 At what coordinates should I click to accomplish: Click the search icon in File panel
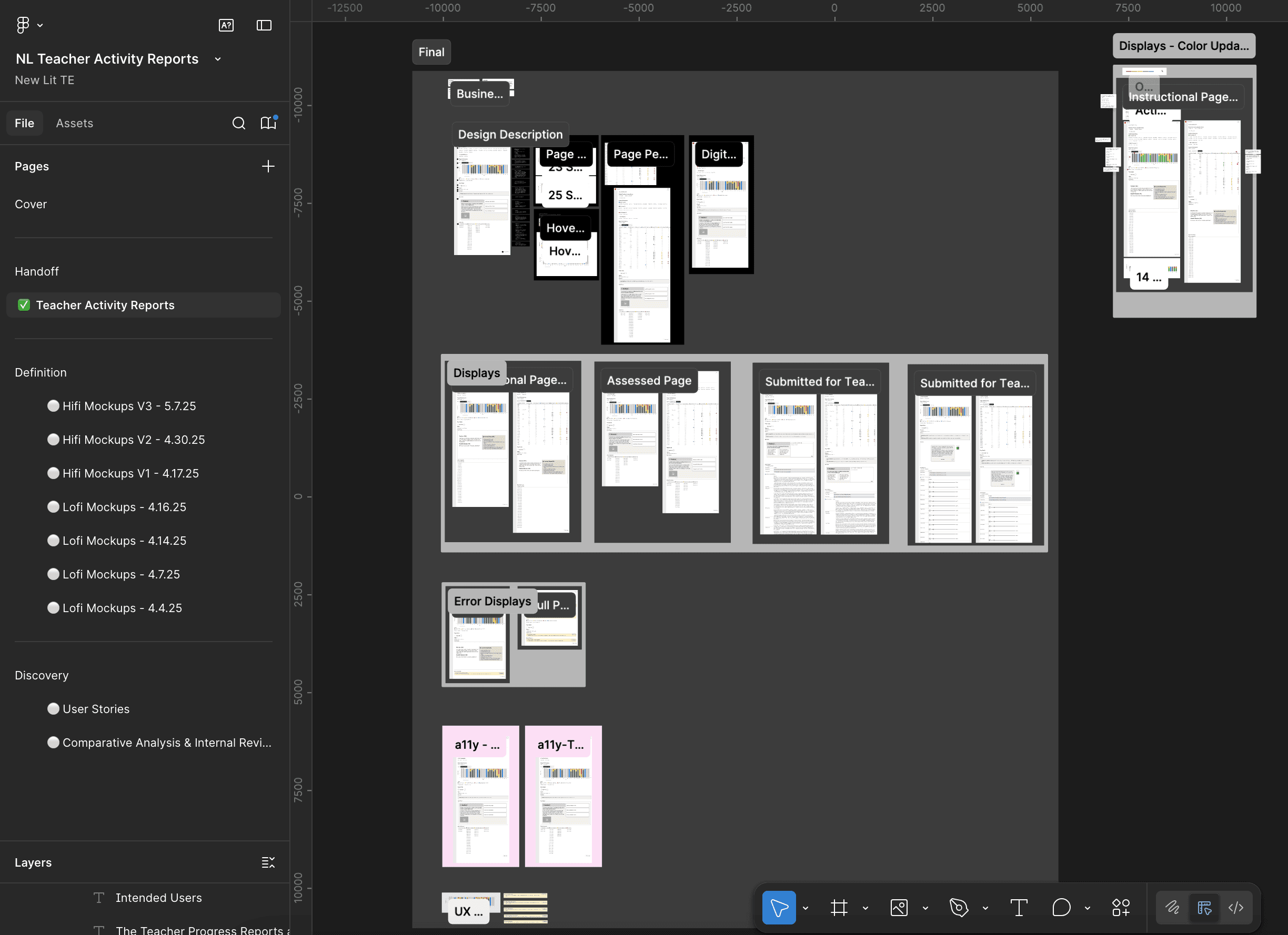(x=238, y=123)
